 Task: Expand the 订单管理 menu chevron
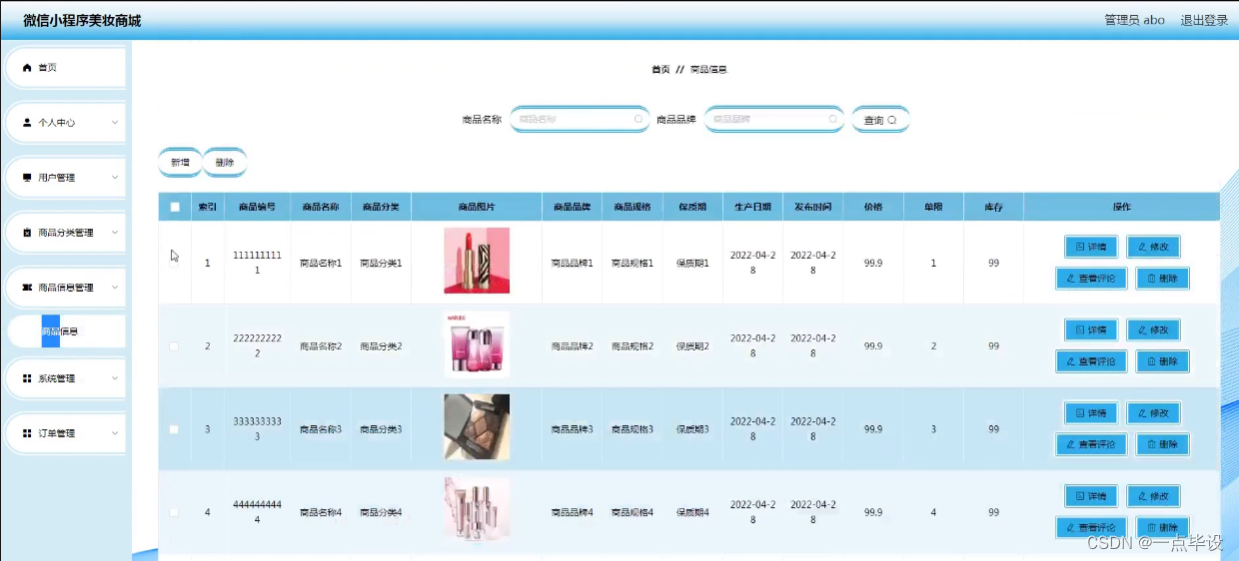pyautogui.click(x=115, y=434)
